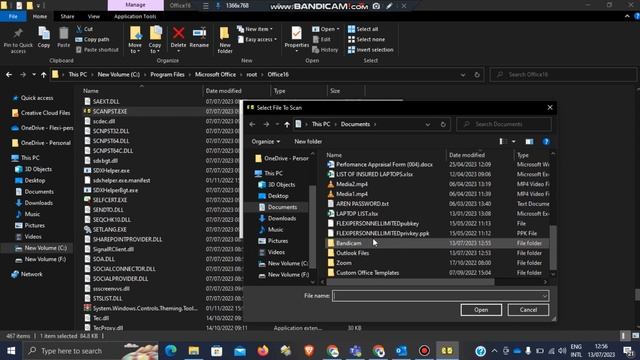
Task: Click the Open button in dialog
Action: 481,310
